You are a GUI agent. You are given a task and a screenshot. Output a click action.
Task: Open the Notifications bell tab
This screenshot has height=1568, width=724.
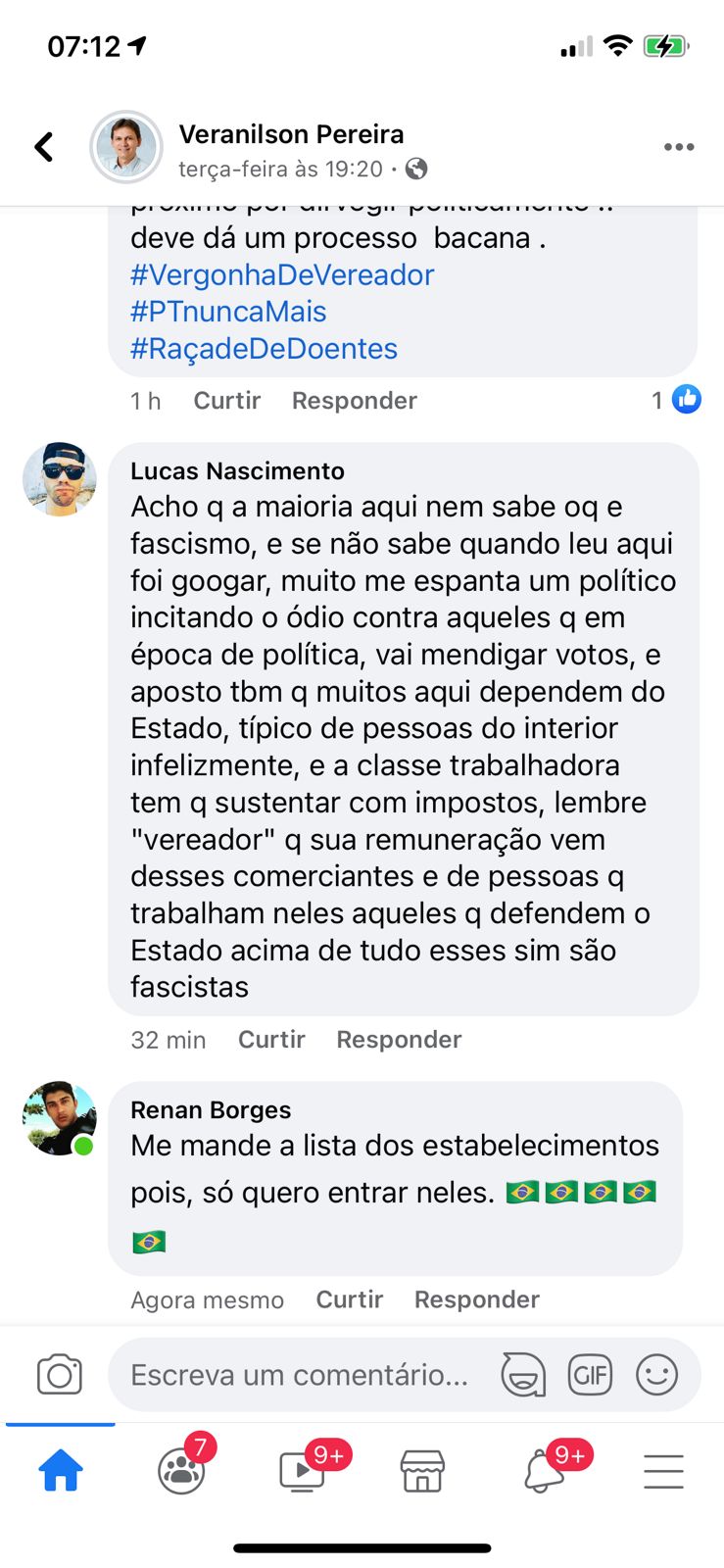pyautogui.click(x=544, y=1471)
